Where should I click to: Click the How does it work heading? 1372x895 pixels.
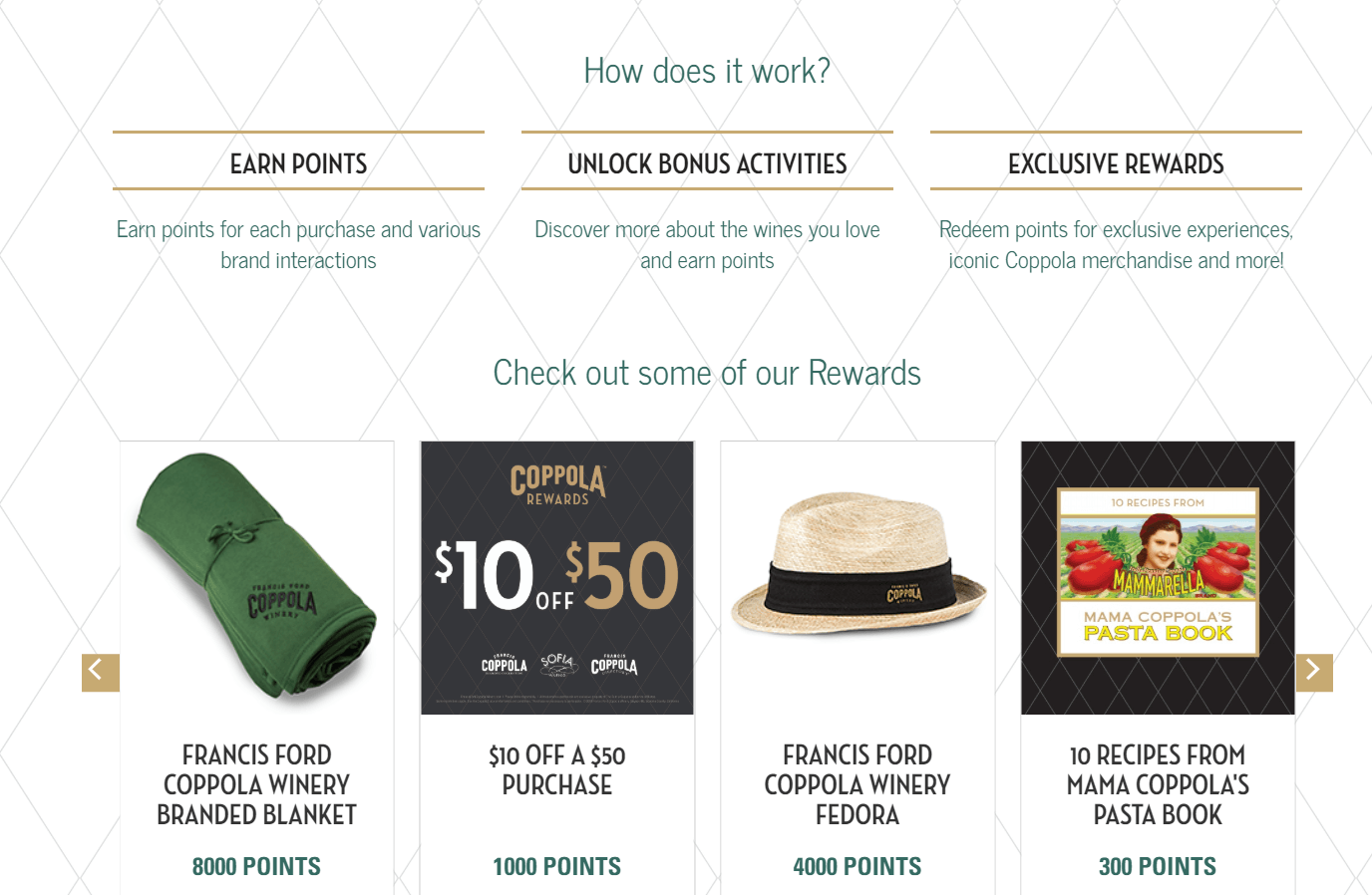point(707,71)
